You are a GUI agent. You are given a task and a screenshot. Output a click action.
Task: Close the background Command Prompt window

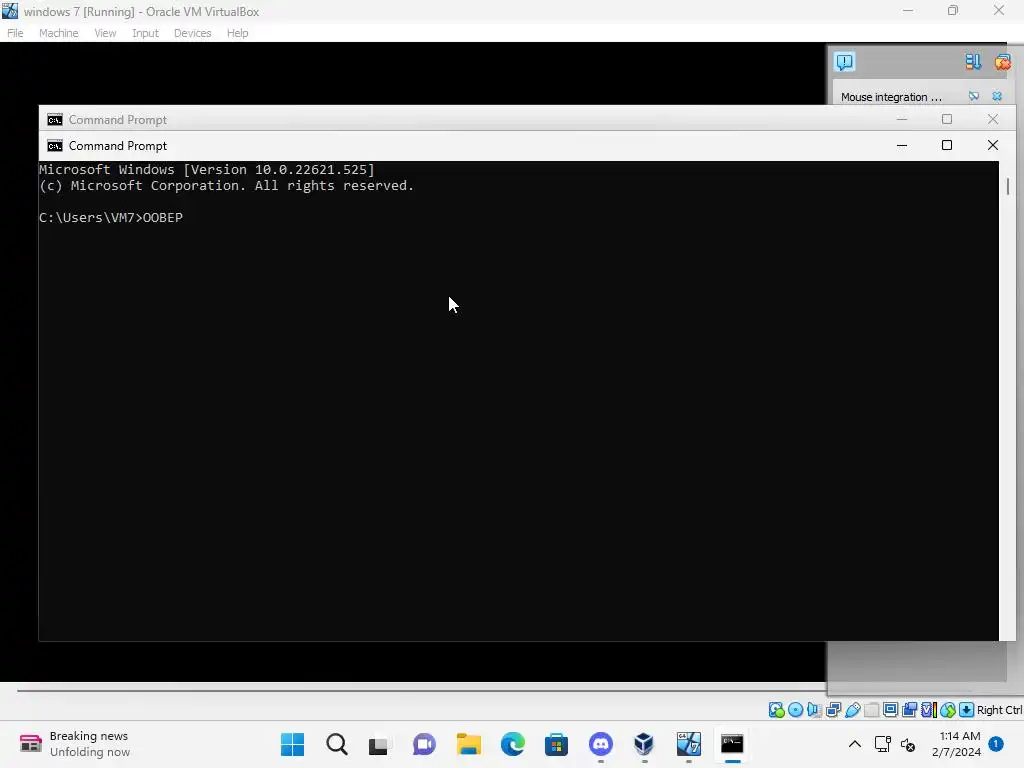(x=993, y=119)
